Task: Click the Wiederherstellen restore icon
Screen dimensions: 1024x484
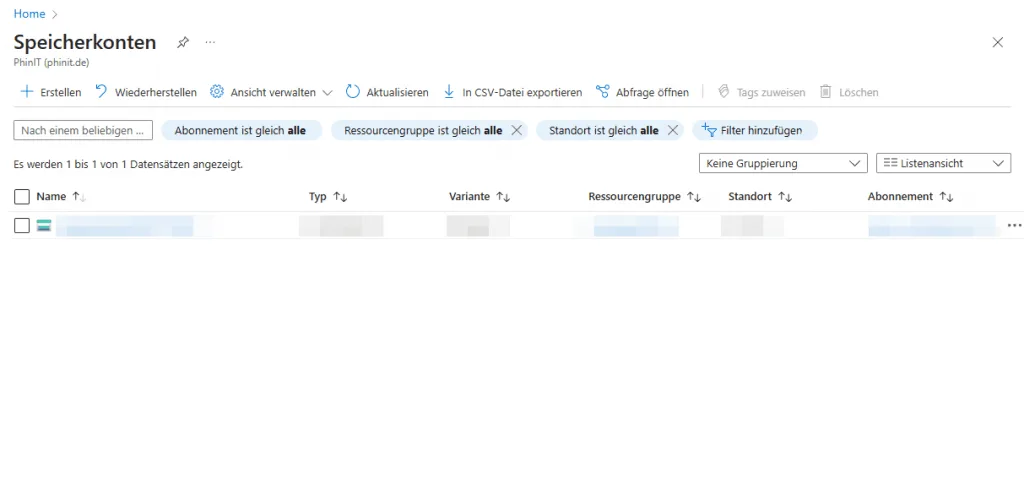Action: pos(101,92)
